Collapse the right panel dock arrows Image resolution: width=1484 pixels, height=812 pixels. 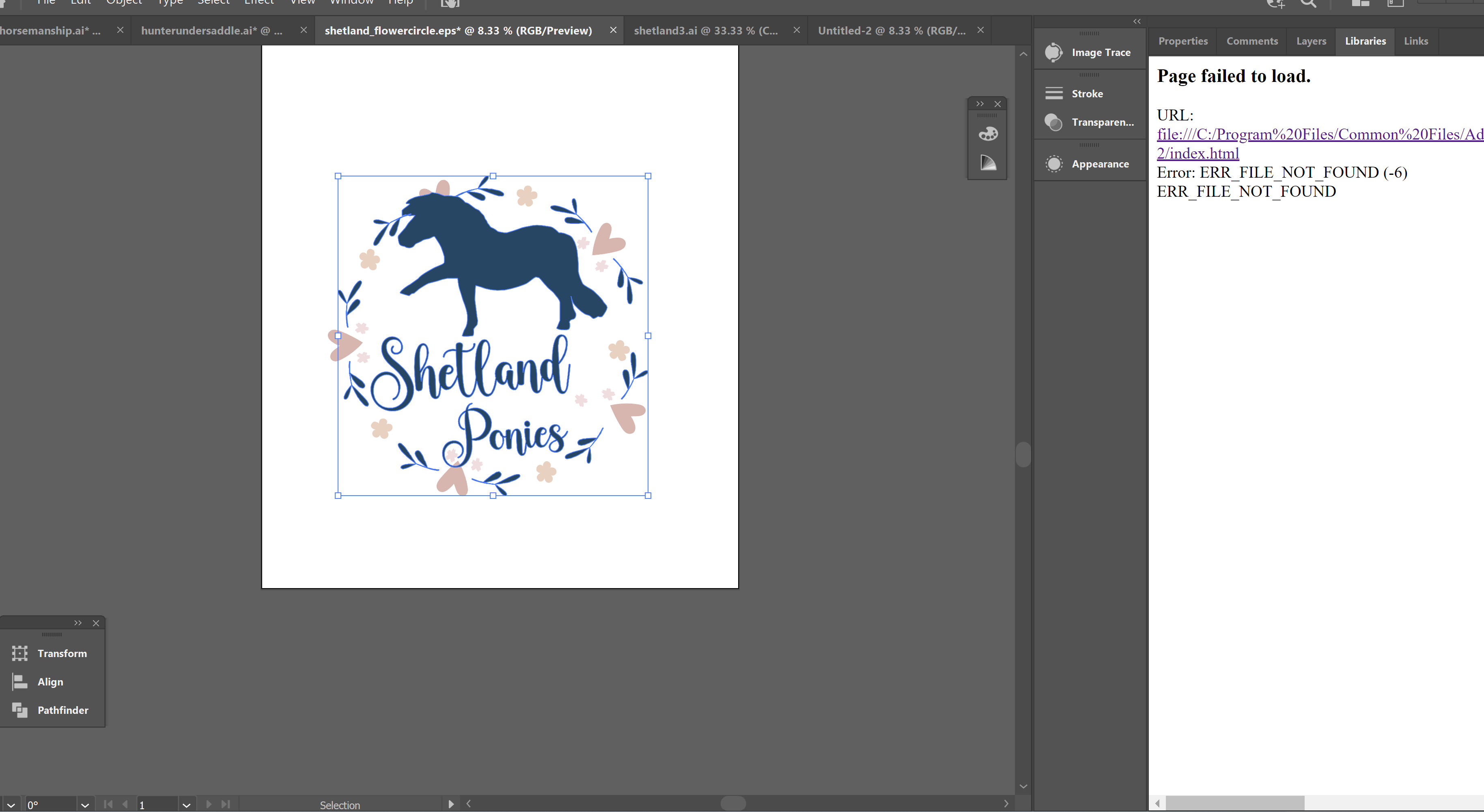1137,21
